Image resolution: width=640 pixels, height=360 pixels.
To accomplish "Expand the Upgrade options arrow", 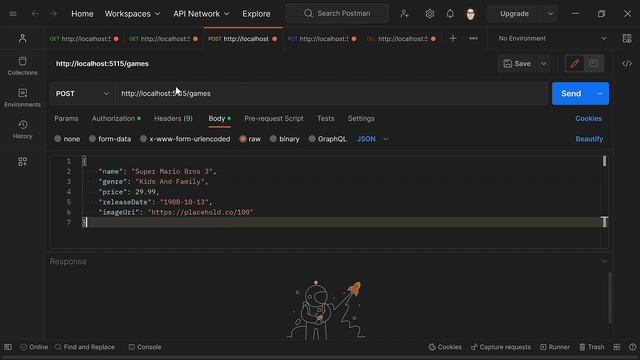I will pyautogui.click(x=550, y=13).
